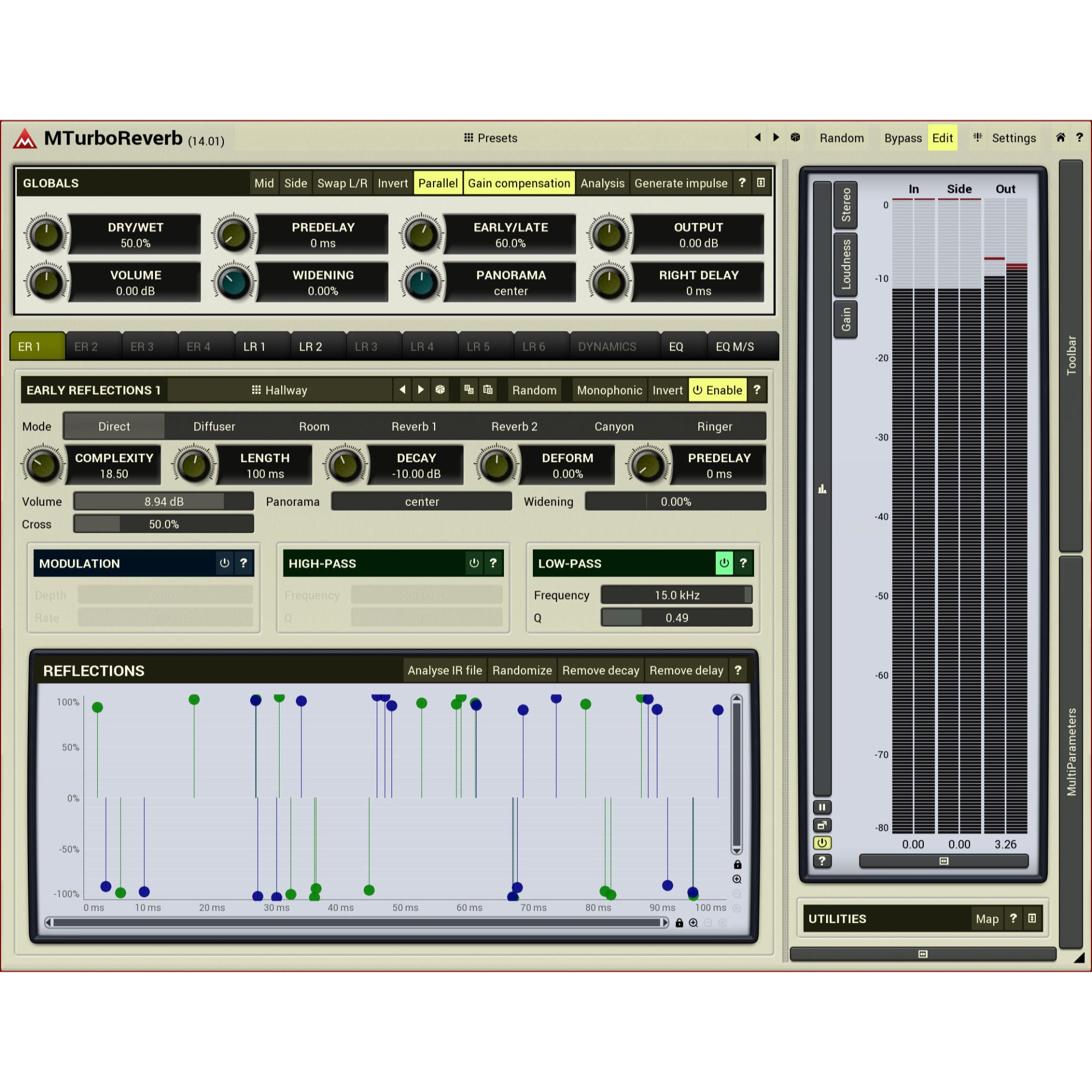This screenshot has height=1092, width=1092.
Task: Click the vertical zoom-in magnifier in the Reflections graph
Action: (737, 879)
